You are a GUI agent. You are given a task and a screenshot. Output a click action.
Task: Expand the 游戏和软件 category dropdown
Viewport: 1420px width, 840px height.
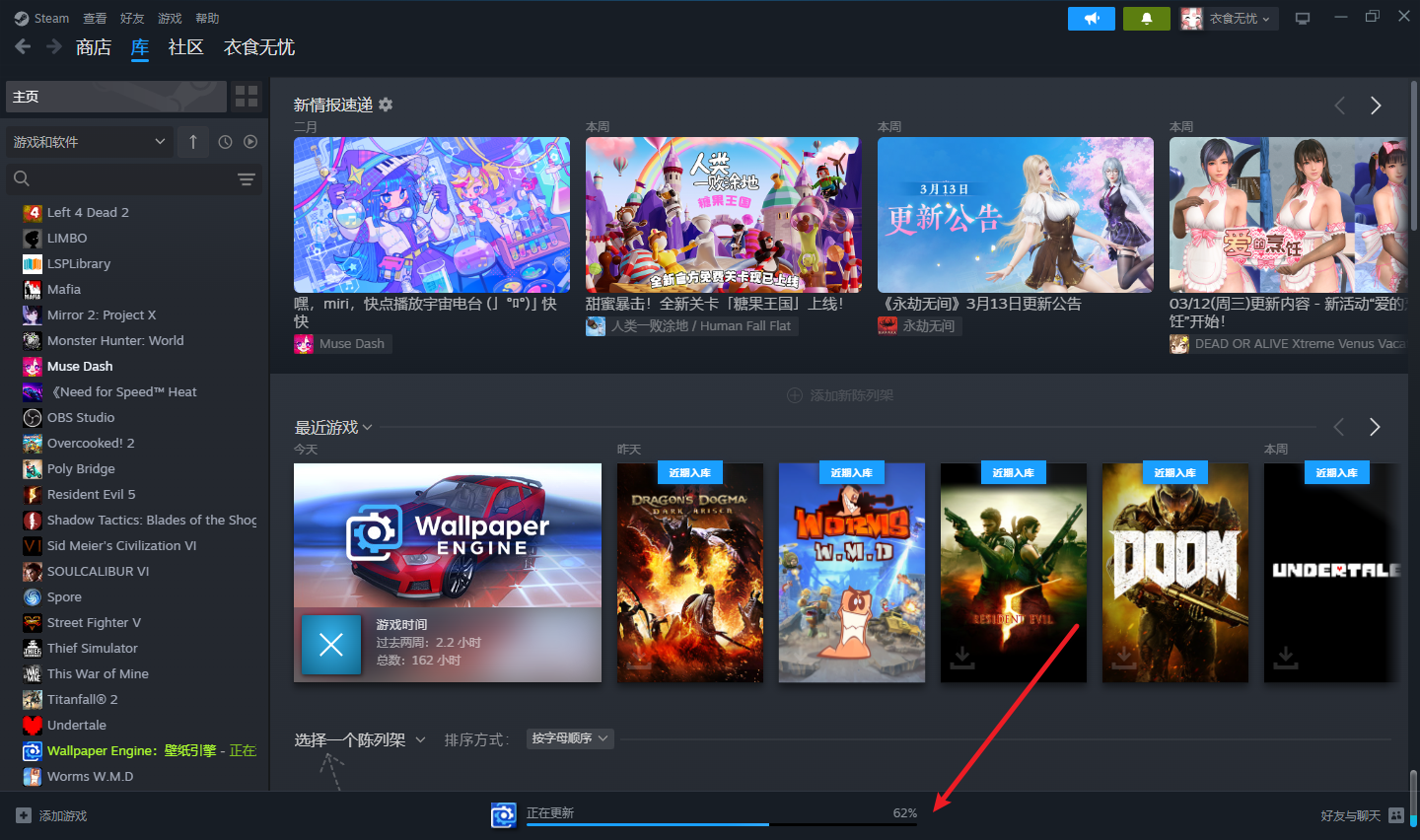click(x=90, y=142)
